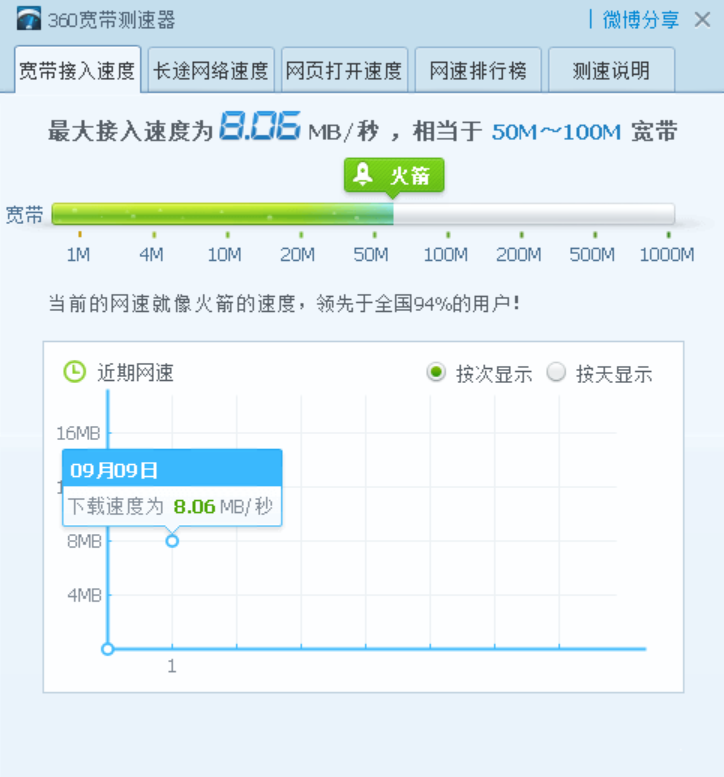The image size is (724, 777).
Task: Click the 10M scale label
Action: (224, 255)
